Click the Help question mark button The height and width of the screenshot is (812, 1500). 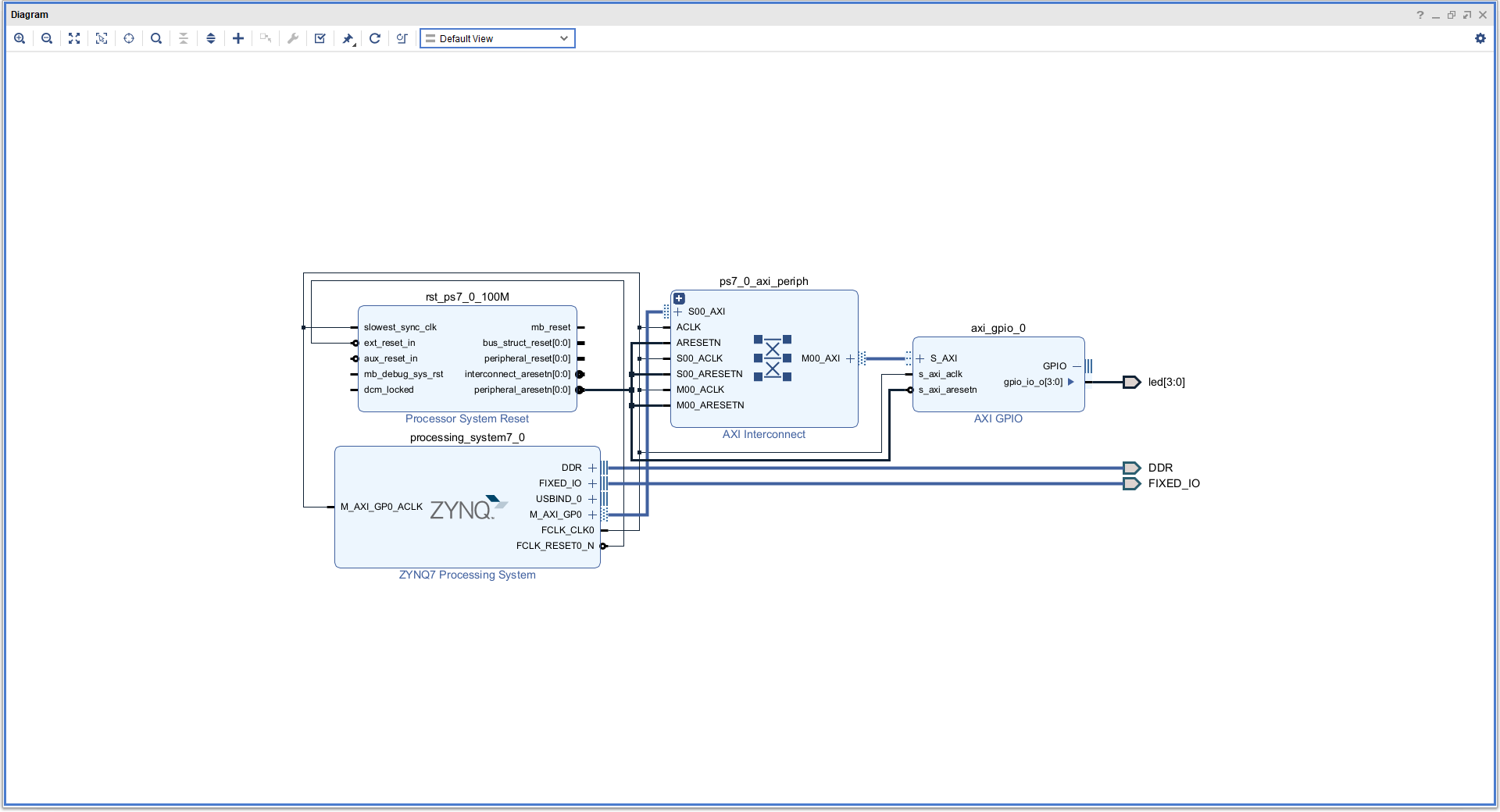click(1420, 15)
